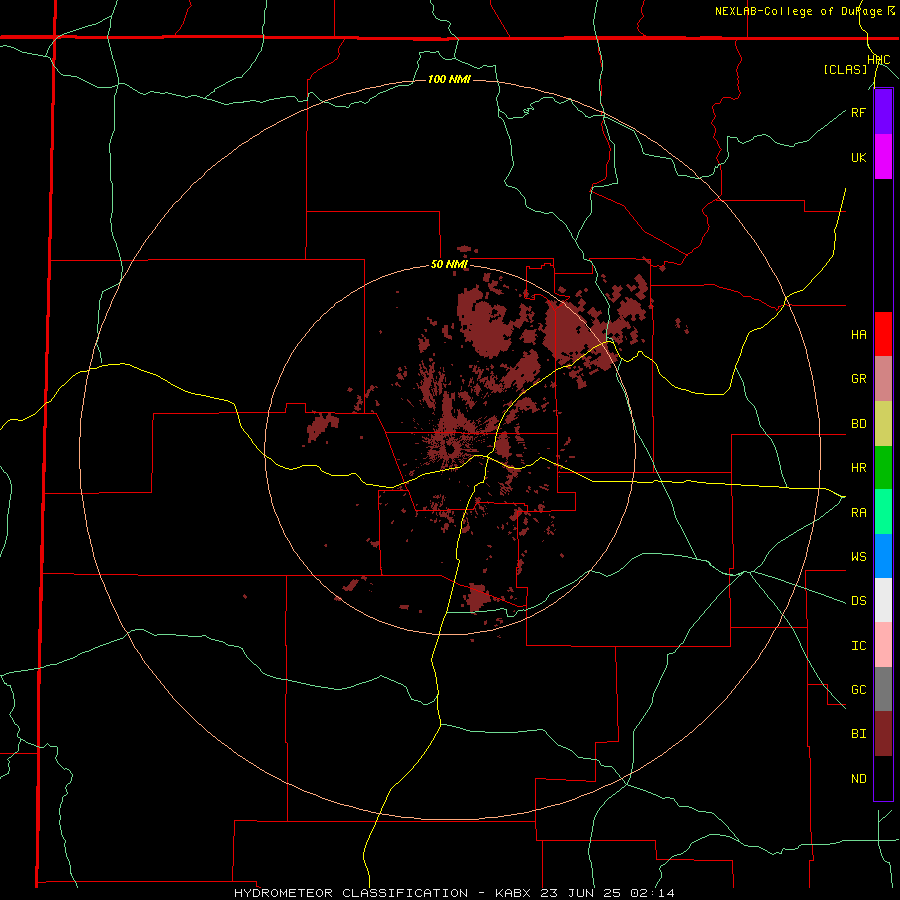Select the BD yellow legend swatch
Screen dimensions: 900x900
[x=883, y=424]
